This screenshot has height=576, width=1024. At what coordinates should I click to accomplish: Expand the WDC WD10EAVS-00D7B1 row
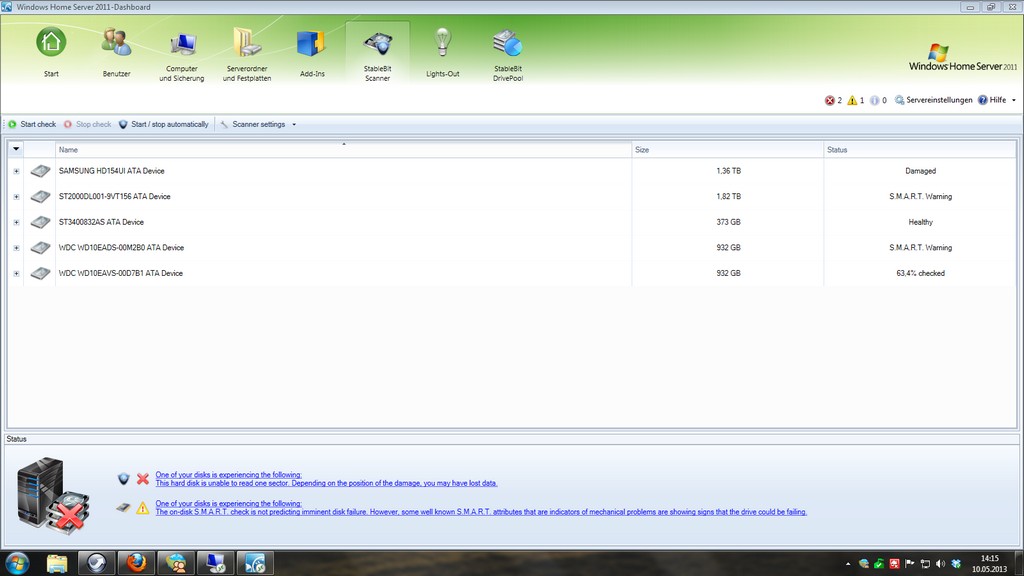(16, 274)
